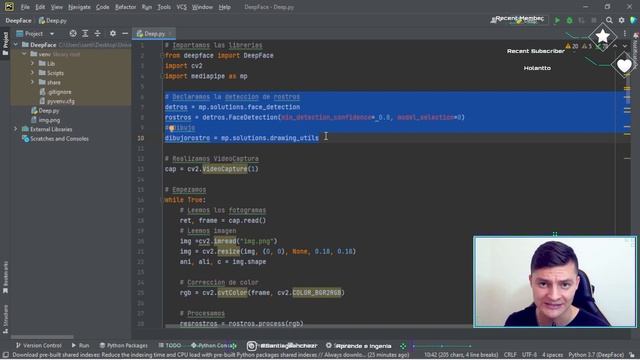The image size is (640, 360).
Task: Click the editor horizontal scrollbar
Action: 318,326
